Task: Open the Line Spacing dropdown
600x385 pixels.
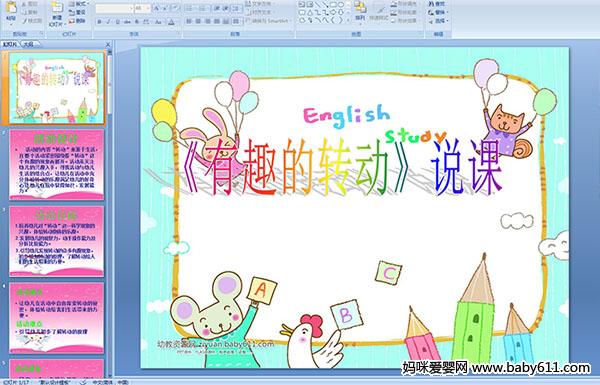Action: (237, 8)
